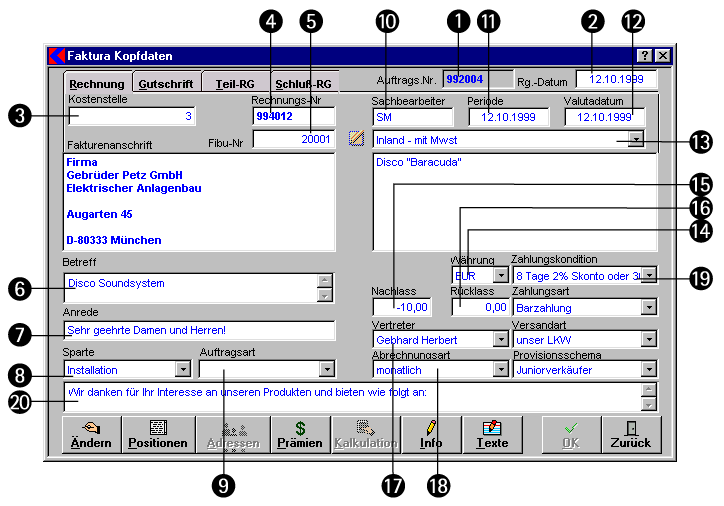Expand the Abrechnungsart monatlich dropdown
This screenshot has height=506, width=724.
click(500, 370)
